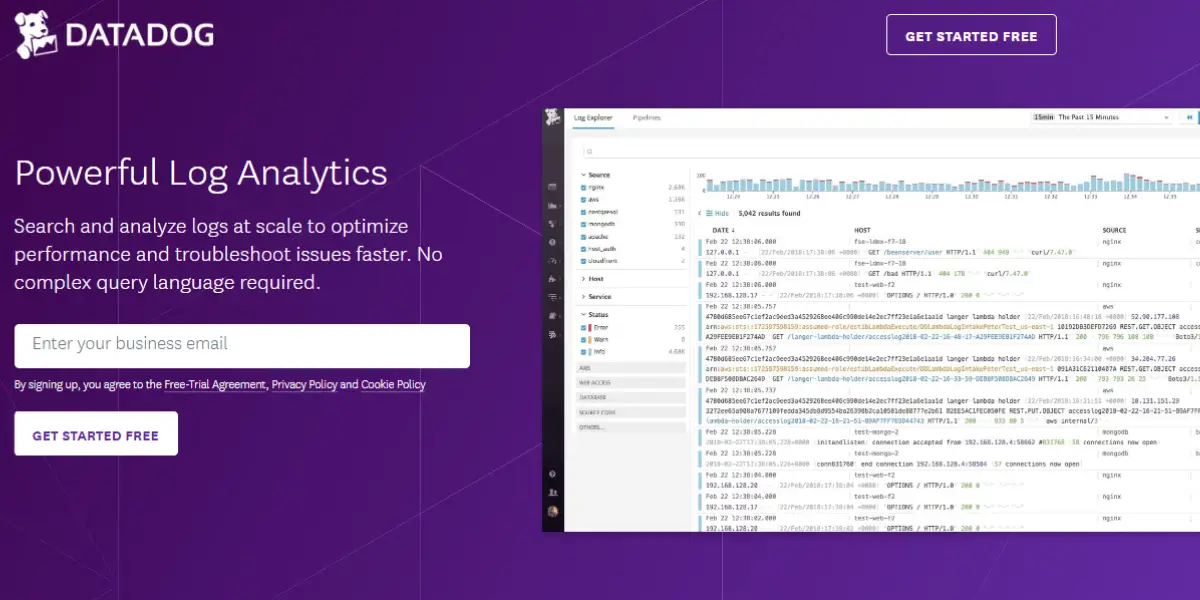Collapse the Status facet group
Screen dimensions: 1200x600
(x=595, y=315)
